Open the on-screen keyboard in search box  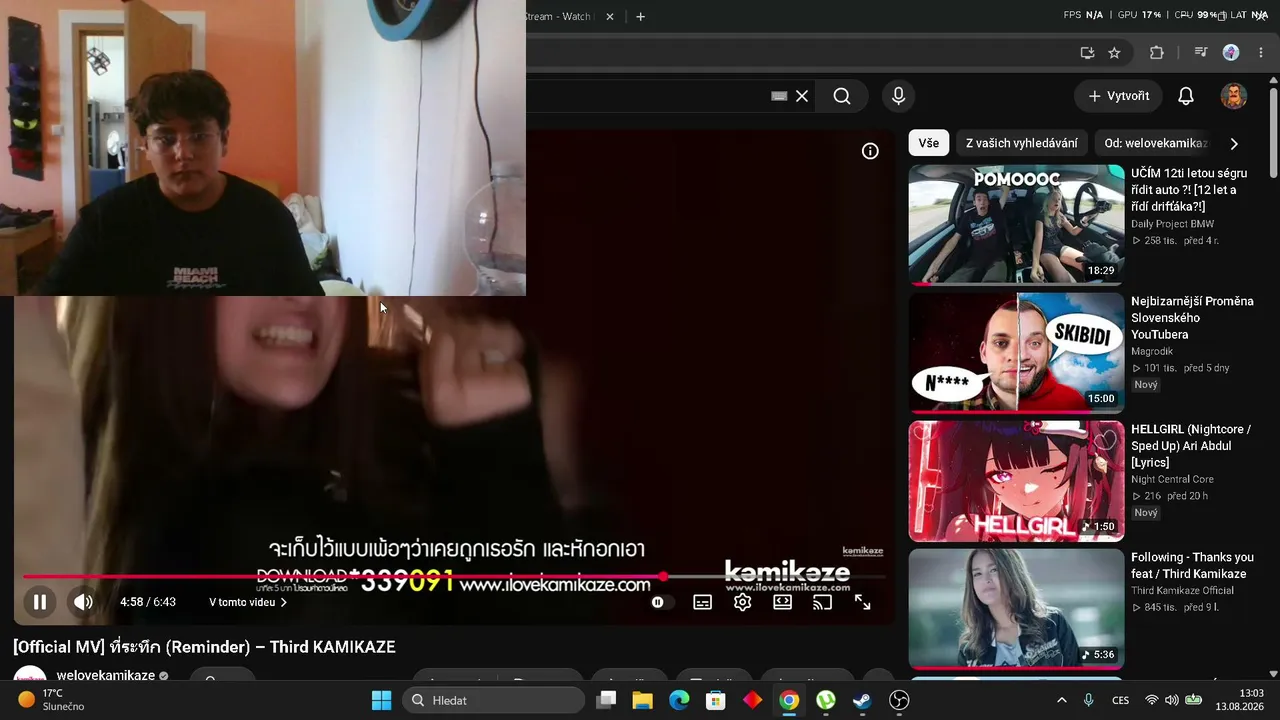(x=779, y=96)
